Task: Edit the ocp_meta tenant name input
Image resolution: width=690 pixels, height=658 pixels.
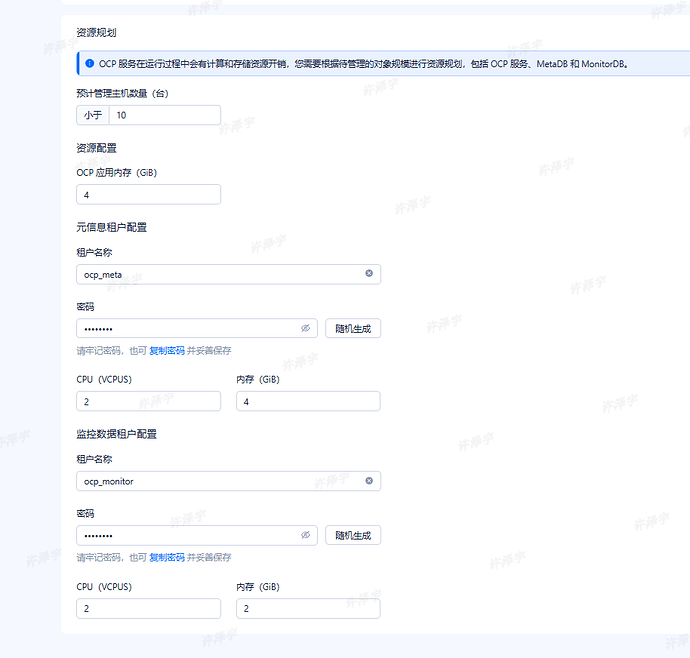Action: click(228, 274)
